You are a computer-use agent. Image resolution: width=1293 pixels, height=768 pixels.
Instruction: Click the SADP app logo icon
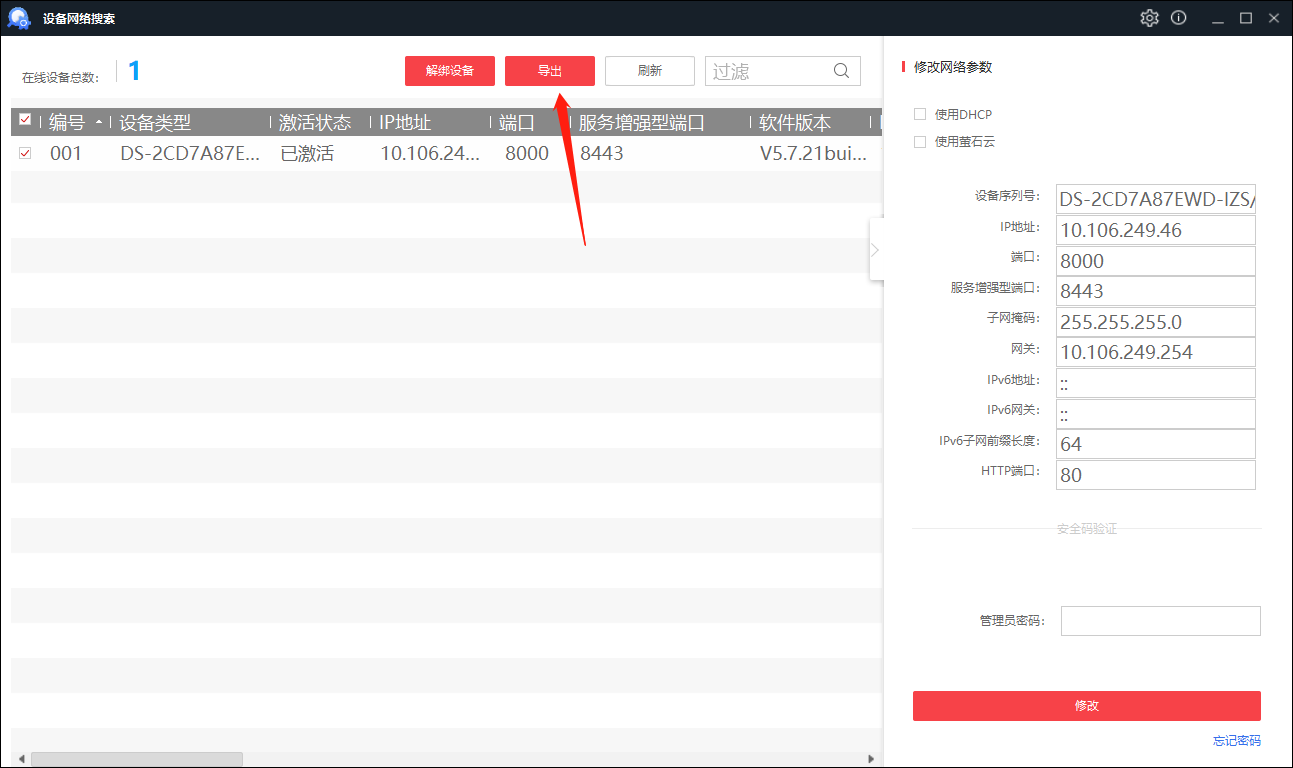19,18
